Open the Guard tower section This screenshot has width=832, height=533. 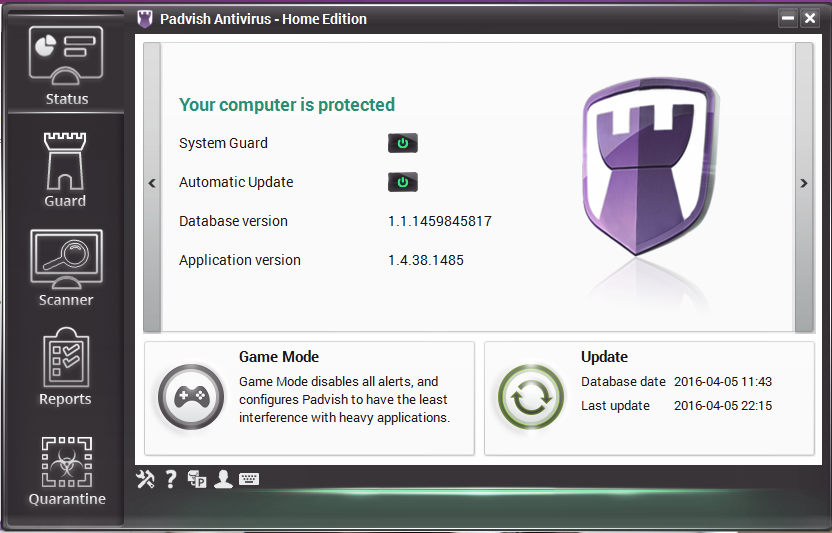click(65, 160)
